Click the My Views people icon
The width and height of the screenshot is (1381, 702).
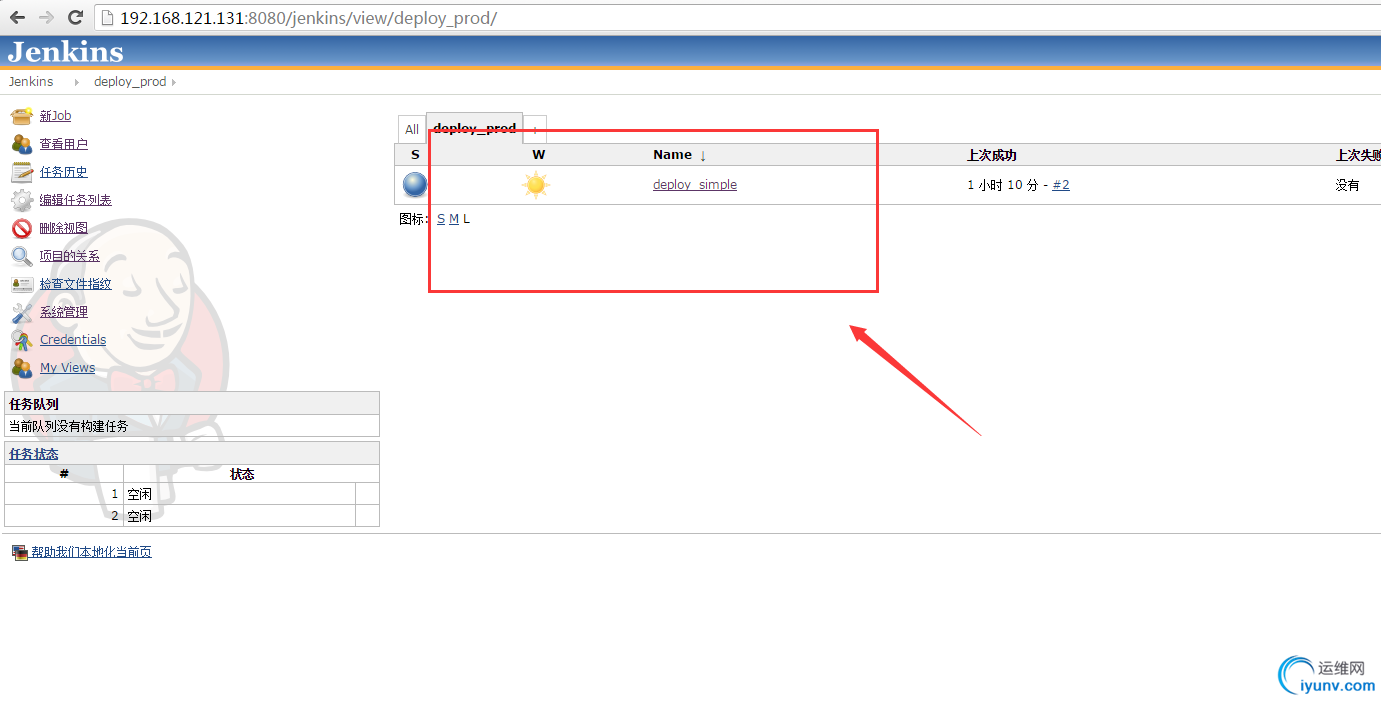pos(22,368)
